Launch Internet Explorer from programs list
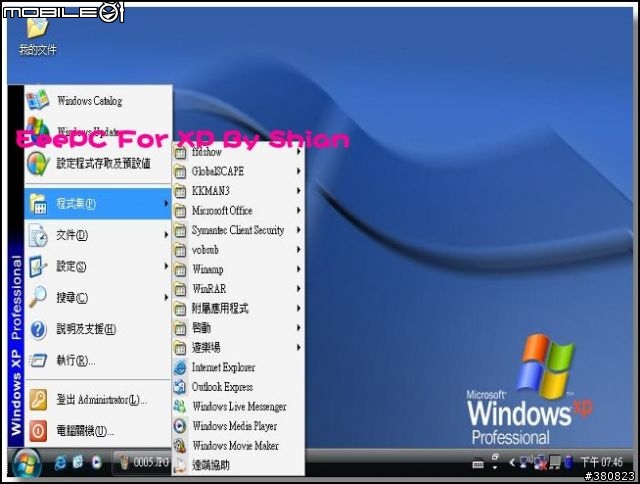 click(x=238, y=367)
